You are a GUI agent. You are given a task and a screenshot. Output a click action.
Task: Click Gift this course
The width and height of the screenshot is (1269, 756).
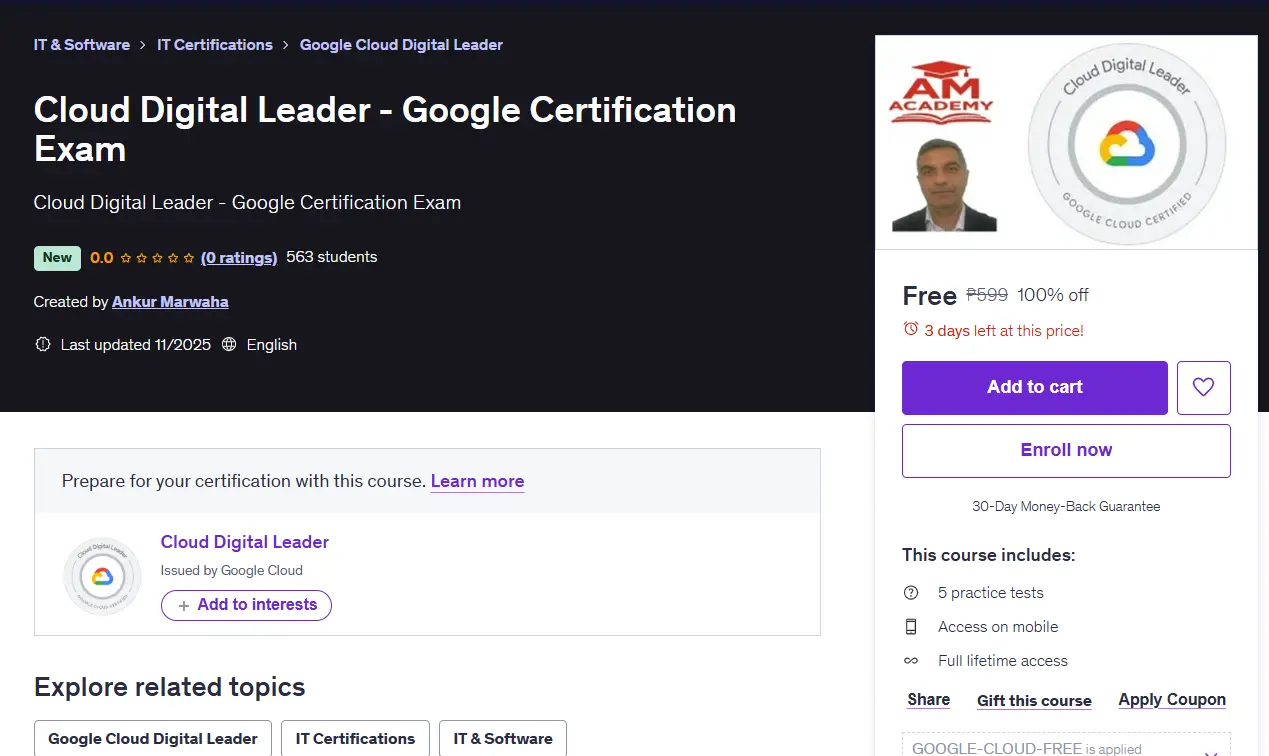(x=1034, y=700)
